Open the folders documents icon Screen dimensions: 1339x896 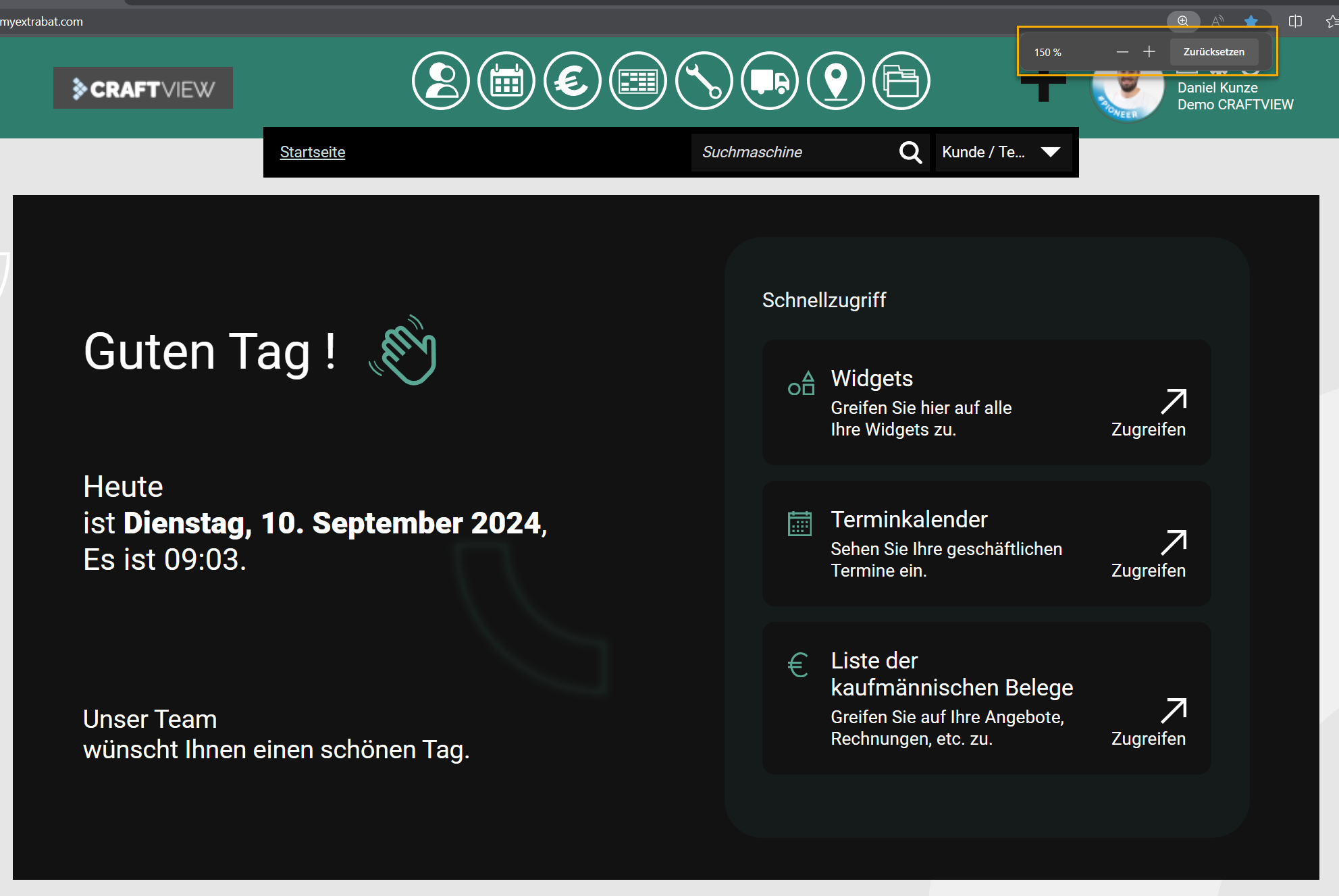901,81
